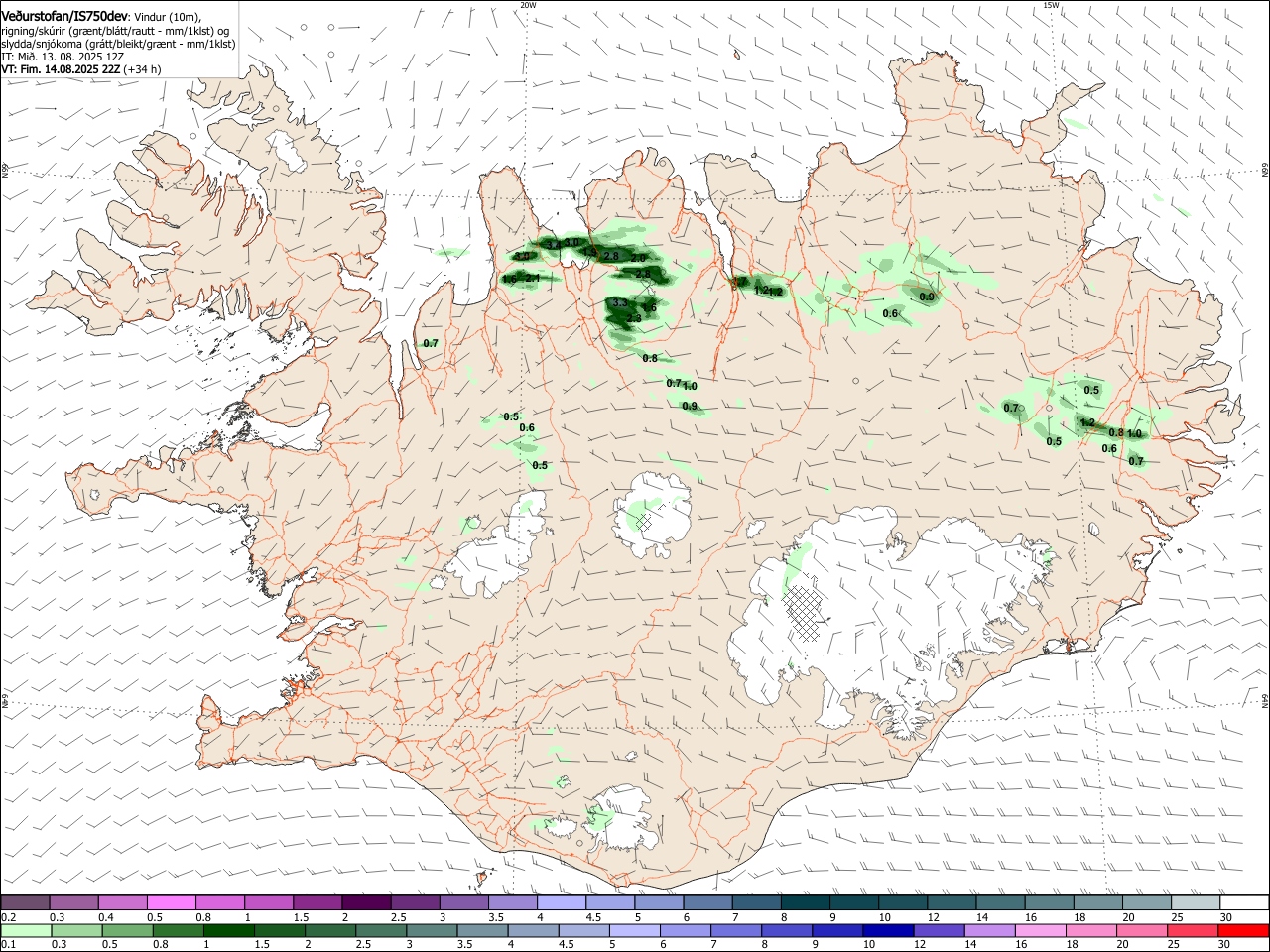Pick the purple 1.5–2 snow legend swatch
This screenshot has height=952, width=1270.
pyautogui.click(x=317, y=902)
